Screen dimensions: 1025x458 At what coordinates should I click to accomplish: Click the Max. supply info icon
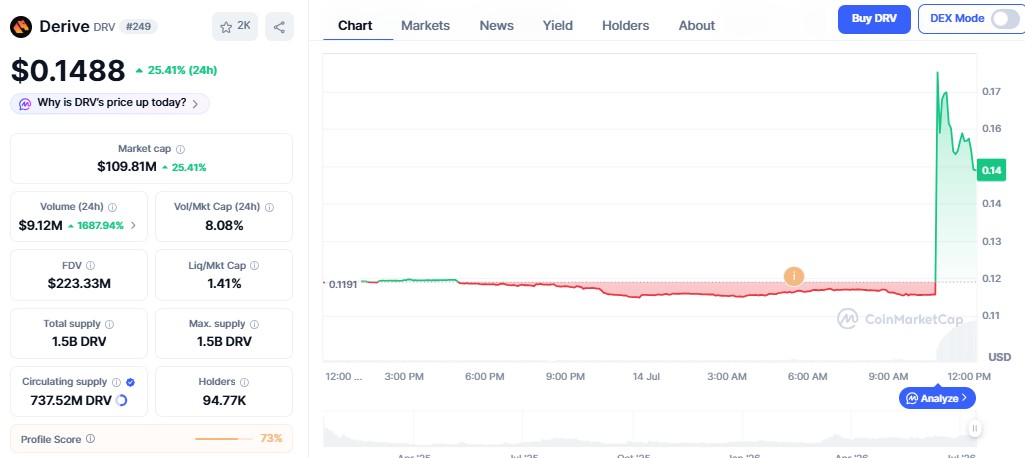(x=254, y=324)
